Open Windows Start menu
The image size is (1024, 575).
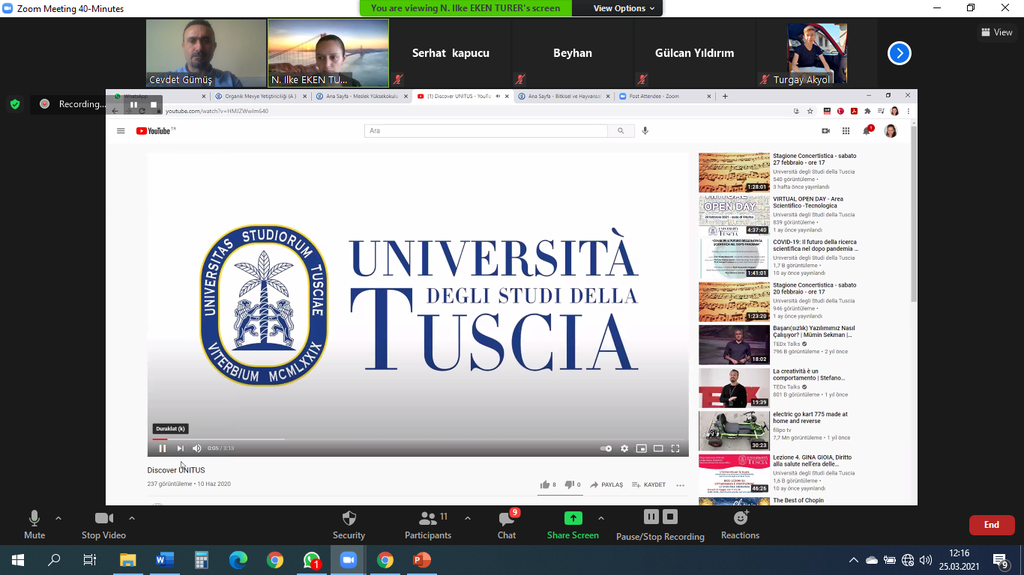[x=18, y=560]
